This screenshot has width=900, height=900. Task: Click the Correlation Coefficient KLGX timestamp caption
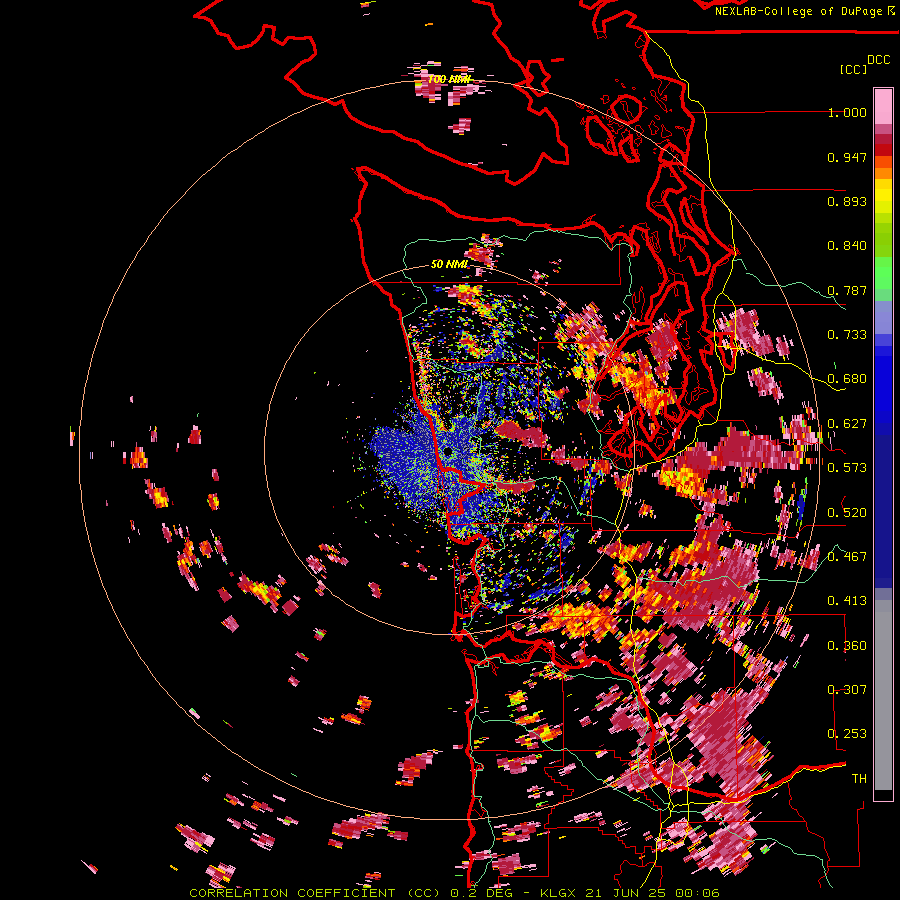[454, 893]
